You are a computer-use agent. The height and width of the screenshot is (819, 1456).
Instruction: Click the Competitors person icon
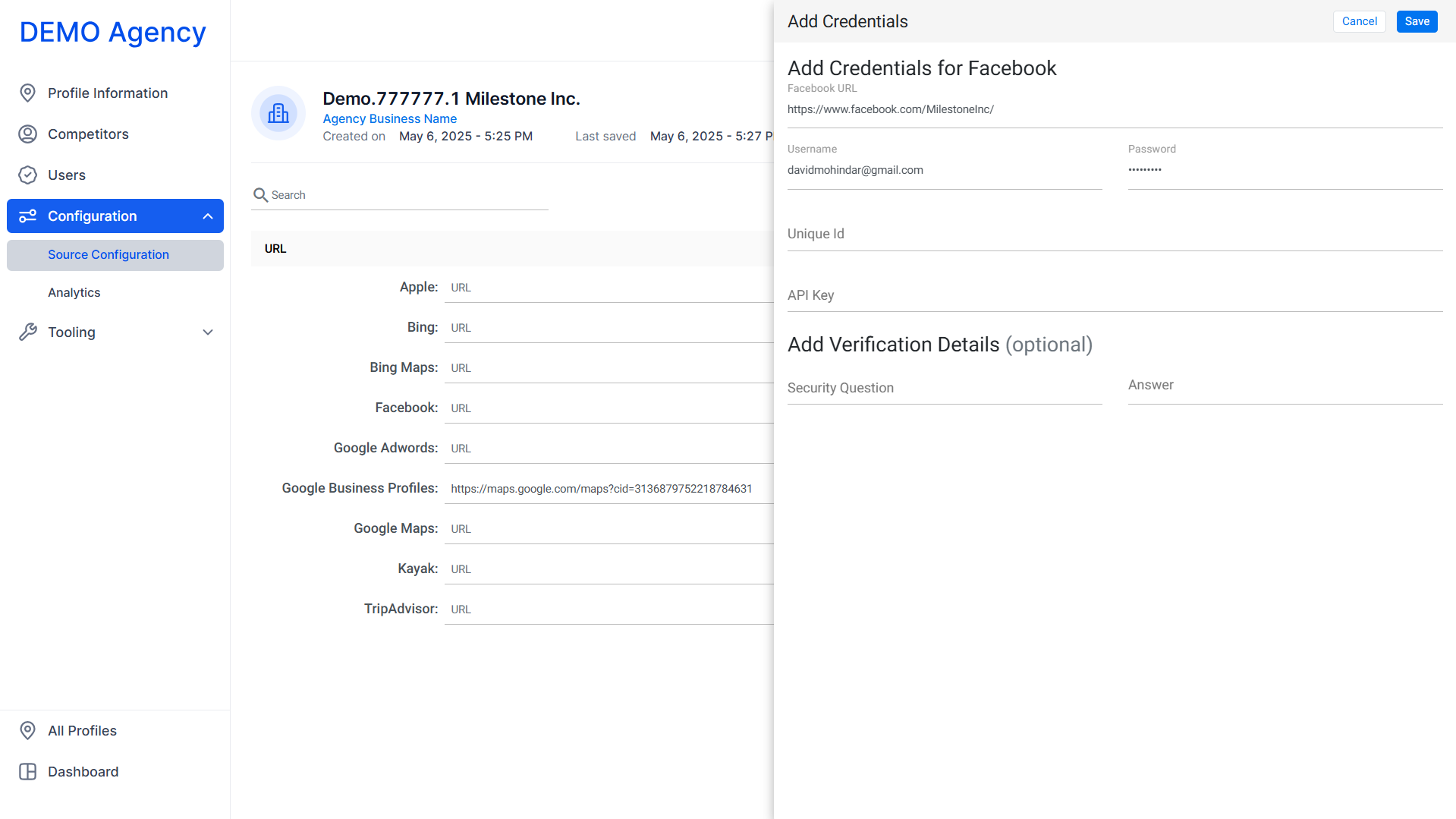coord(27,134)
